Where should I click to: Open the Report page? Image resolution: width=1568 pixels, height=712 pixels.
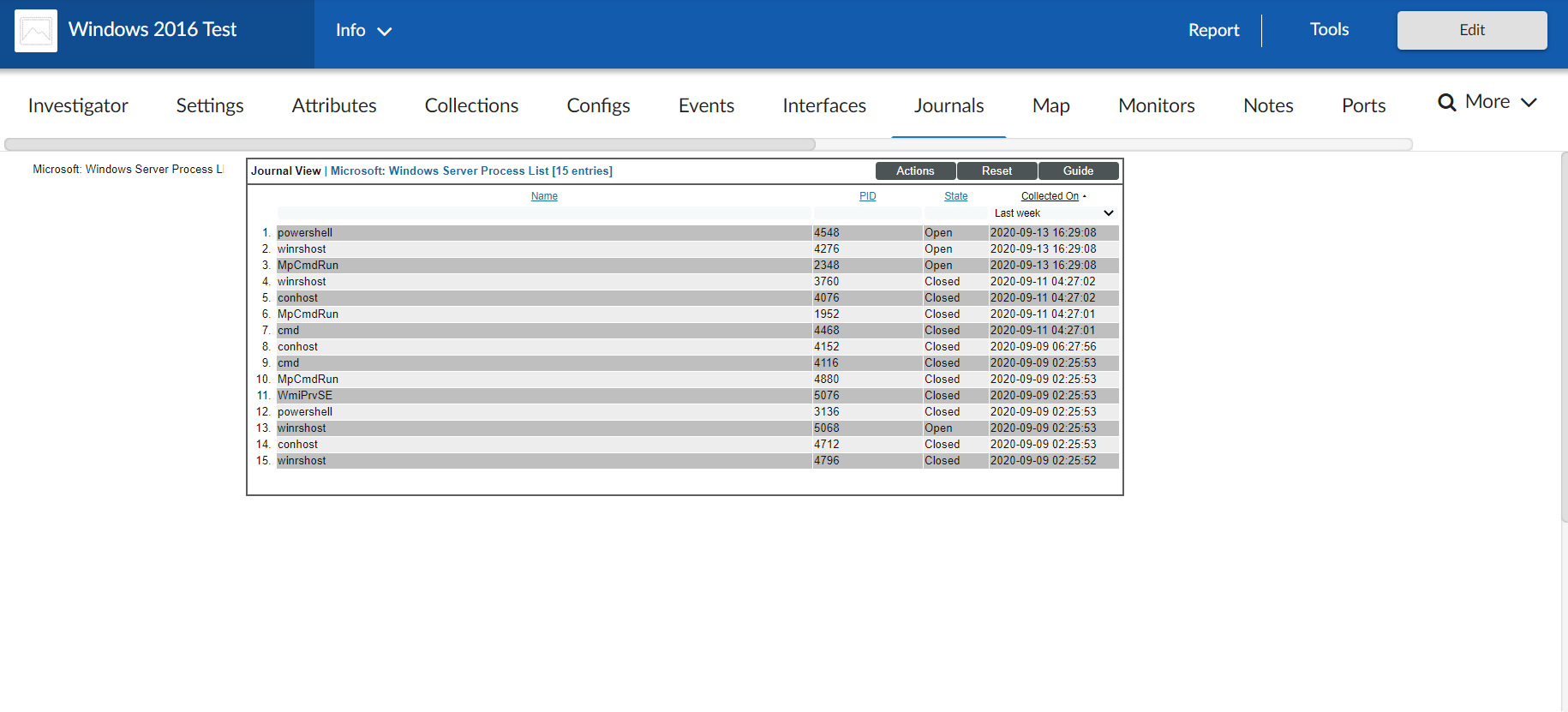[x=1213, y=30]
